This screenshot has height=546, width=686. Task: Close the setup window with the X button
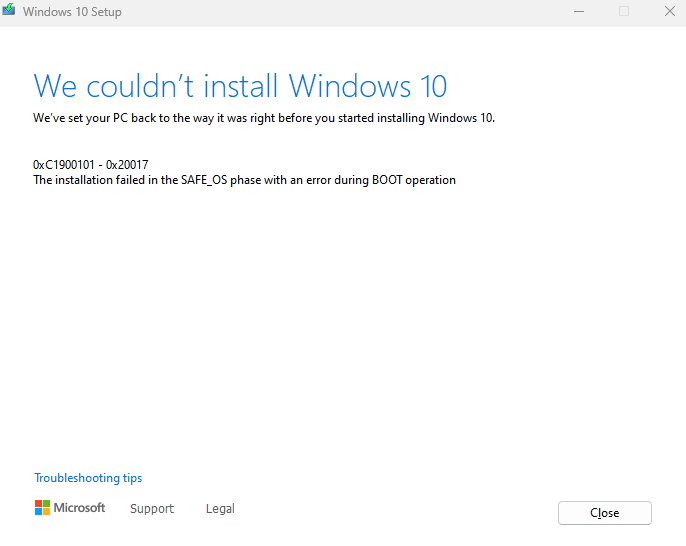(670, 11)
